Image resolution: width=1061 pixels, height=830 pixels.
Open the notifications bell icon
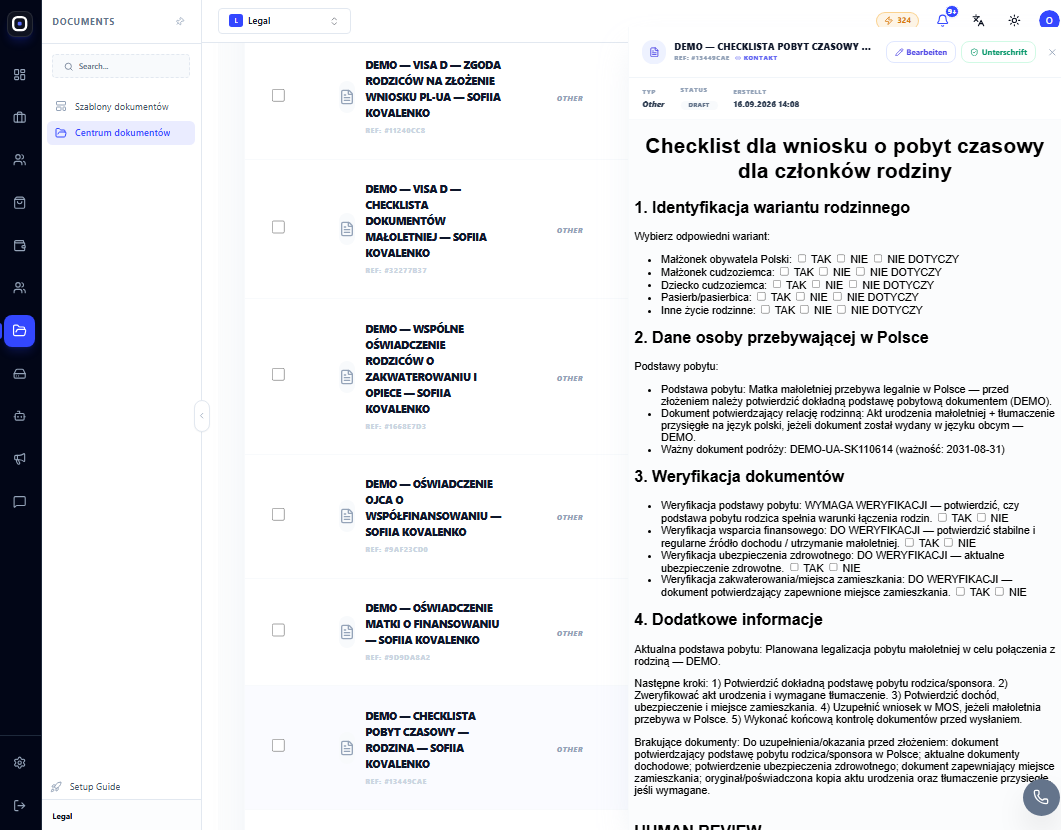(x=943, y=20)
